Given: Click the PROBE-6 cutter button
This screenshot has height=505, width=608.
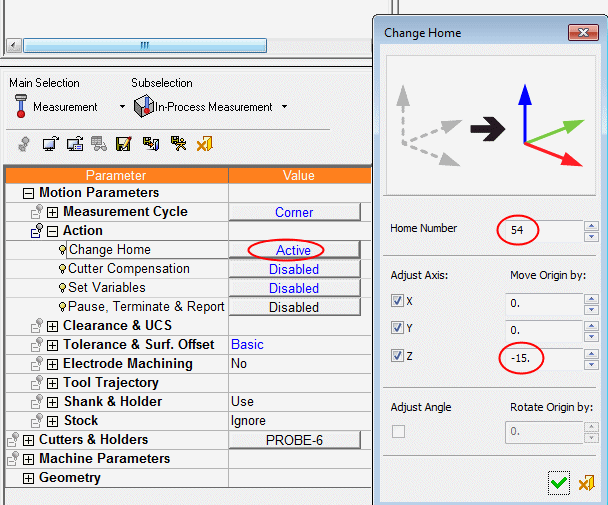Looking at the screenshot, I should [294, 440].
